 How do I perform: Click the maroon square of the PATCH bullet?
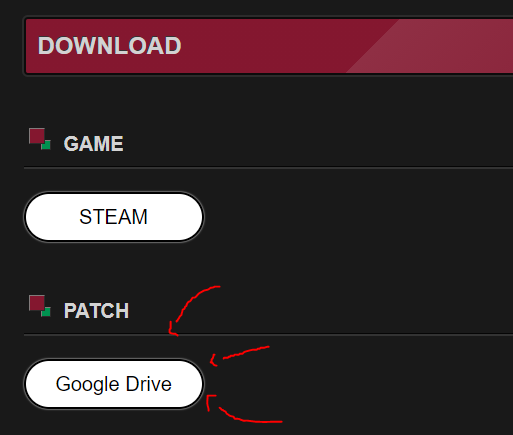click(x=36, y=302)
